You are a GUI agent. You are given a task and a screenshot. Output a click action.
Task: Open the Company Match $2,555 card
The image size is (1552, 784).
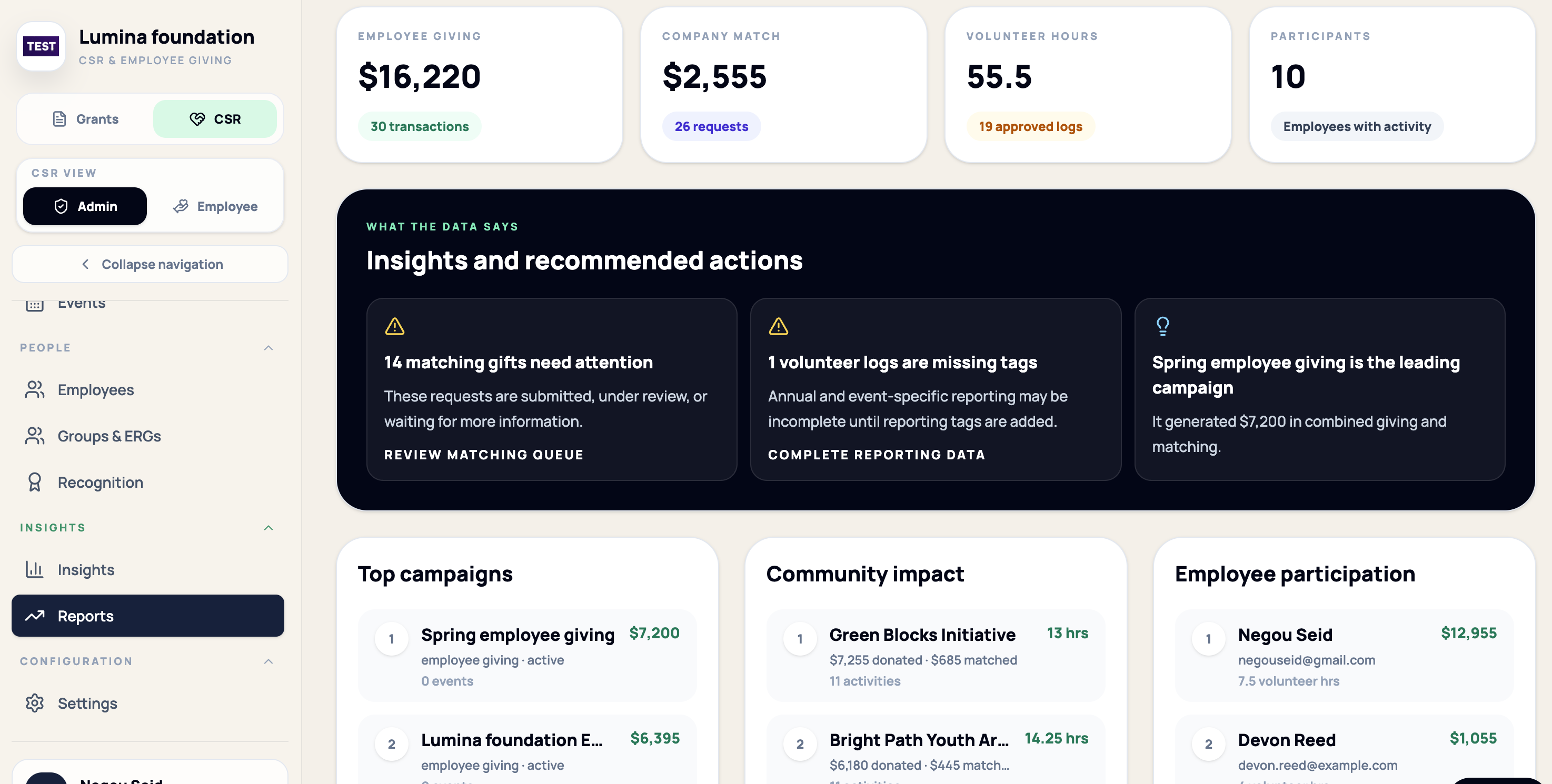(x=784, y=85)
